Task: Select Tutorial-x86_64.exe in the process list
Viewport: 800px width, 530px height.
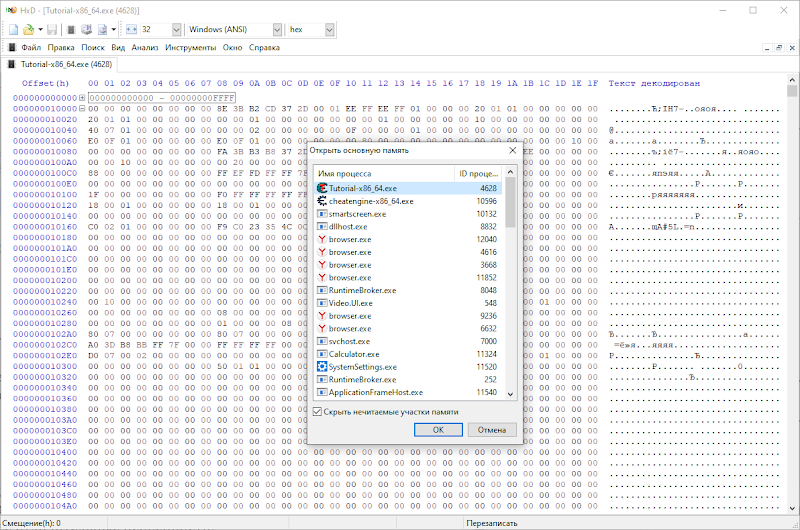Action: point(408,188)
